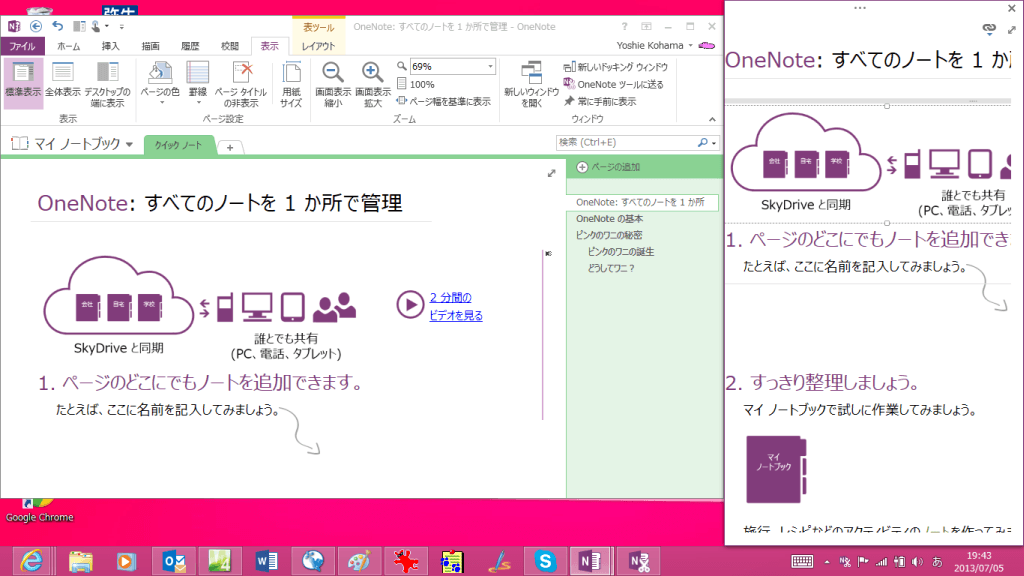Image resolution: width=1024 pixels, height=576 pixels.
Task: Click the volume icon in system tray
Action: (918, 562)
